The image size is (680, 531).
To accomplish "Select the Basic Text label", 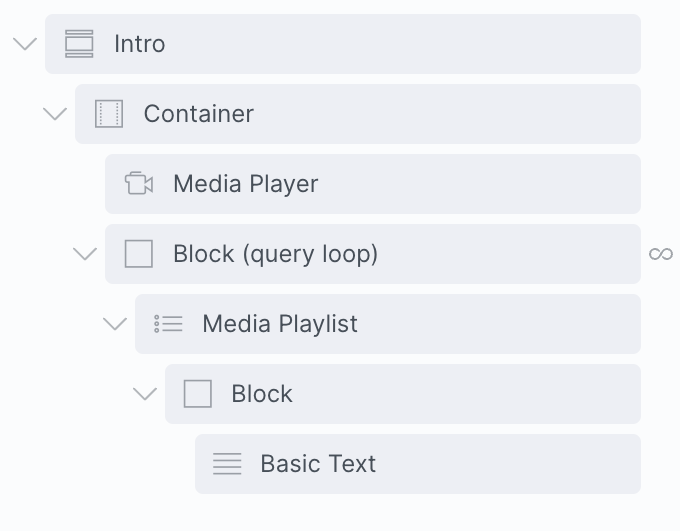I will tap(318, 464).
